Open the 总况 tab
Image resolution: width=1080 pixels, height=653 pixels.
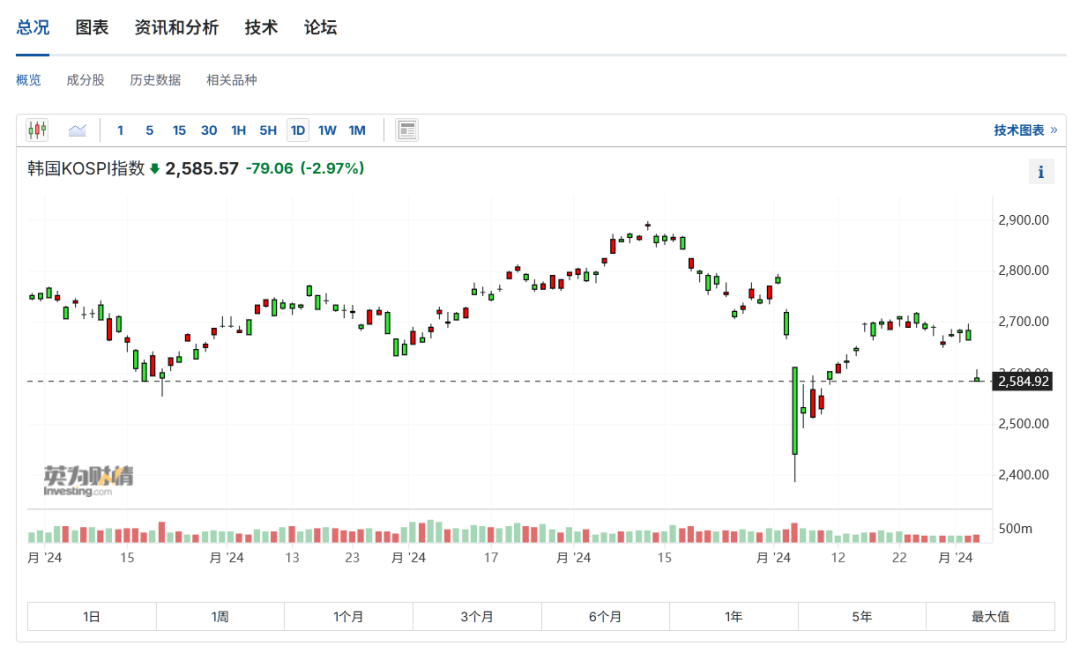pyautogui.click(x=32, y=28)
